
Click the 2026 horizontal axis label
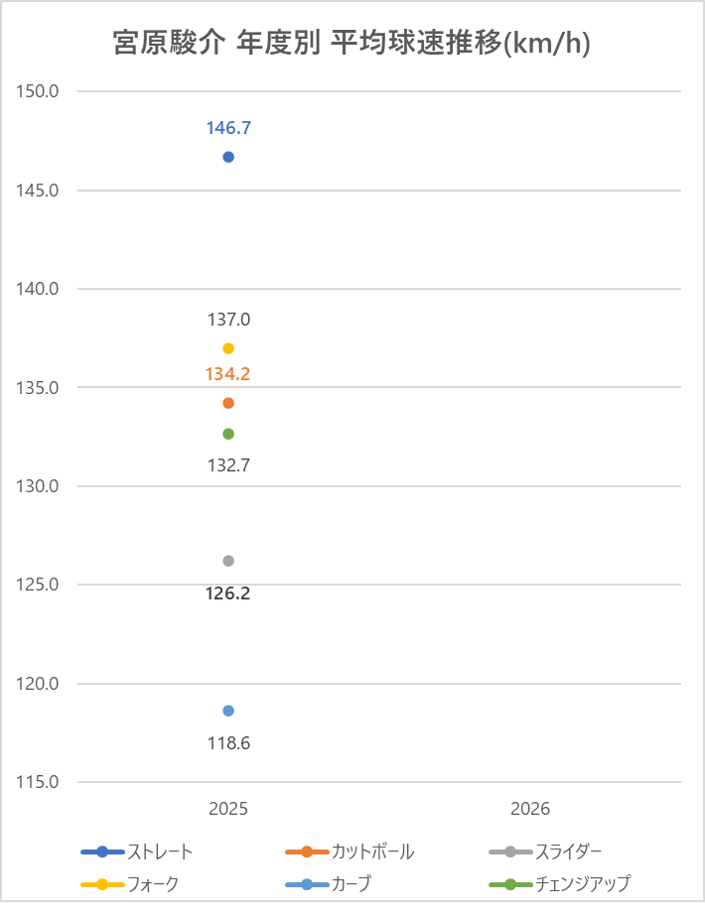pyautogui.click(x=530, y=809)
